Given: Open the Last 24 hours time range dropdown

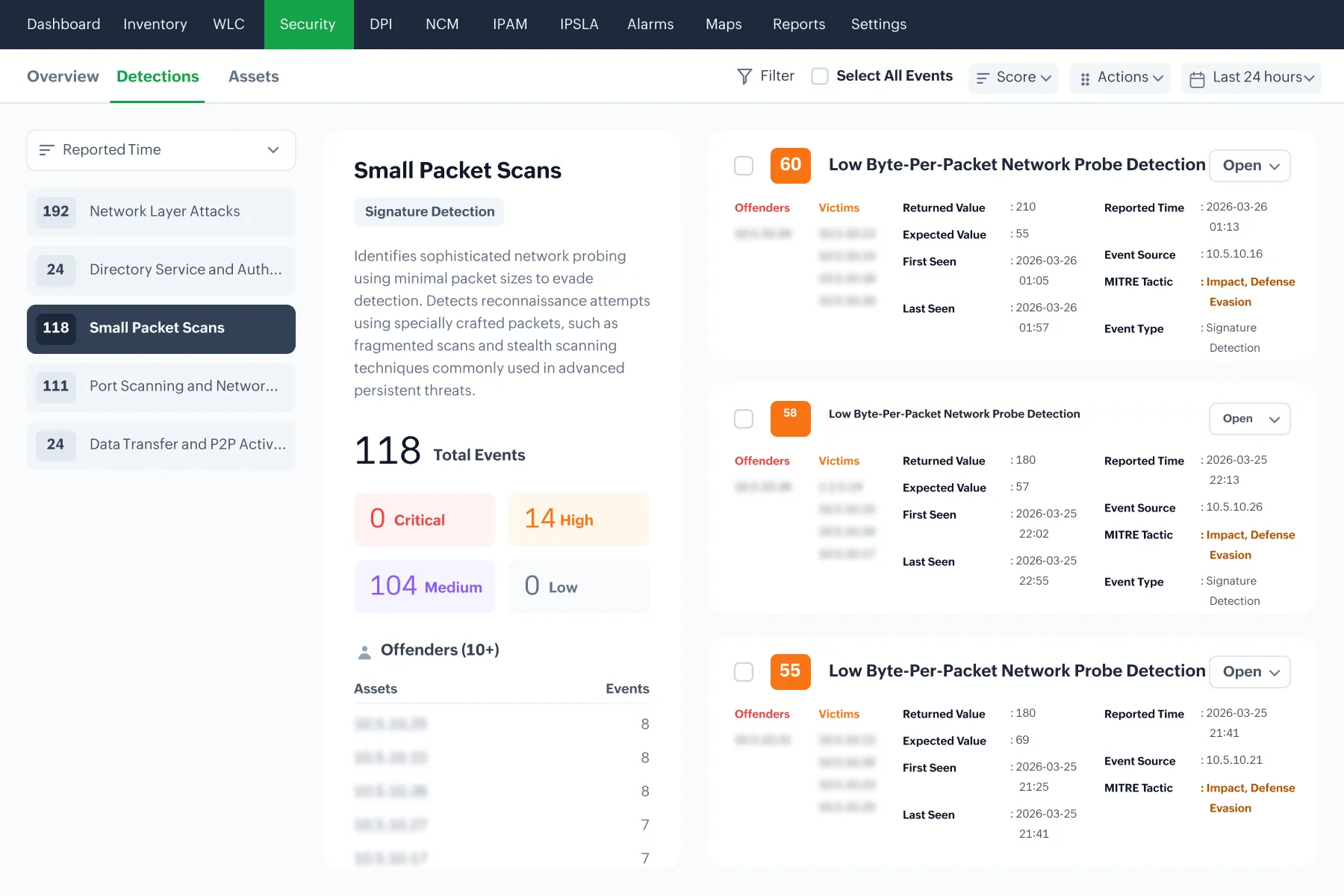Looking at the screenshot, I should tap(1251, 78).
